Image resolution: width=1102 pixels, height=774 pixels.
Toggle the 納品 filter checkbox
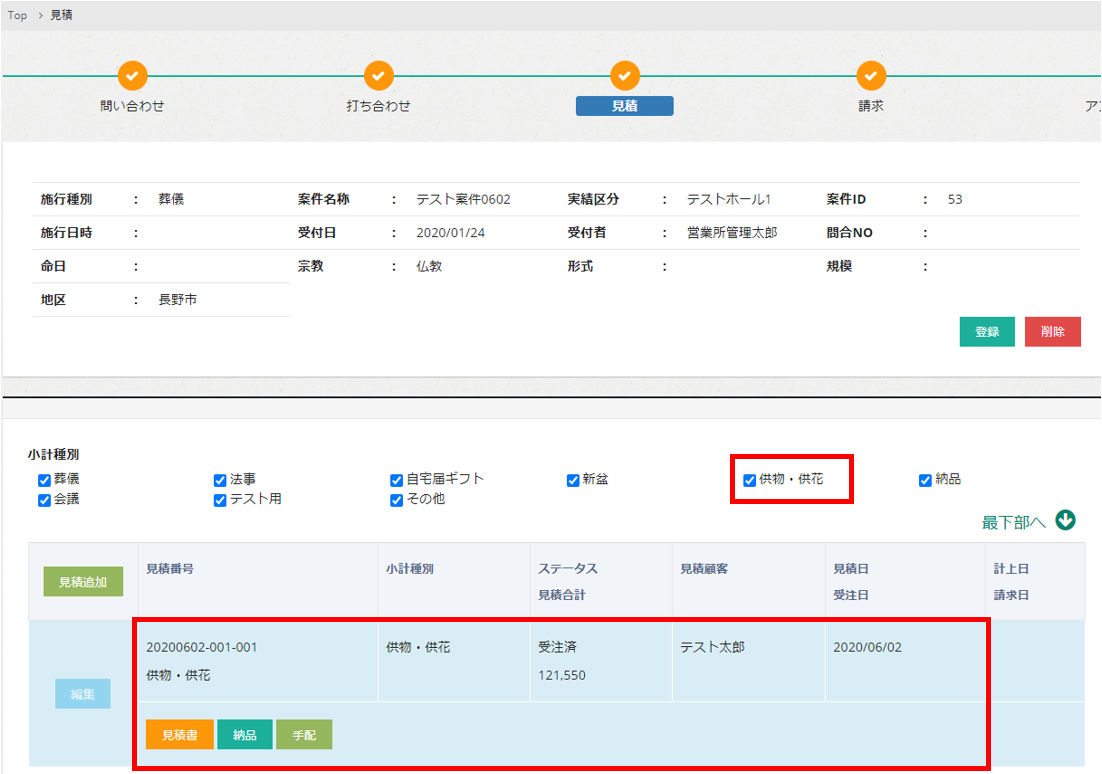pyautogui.click(x=925, y=480)
